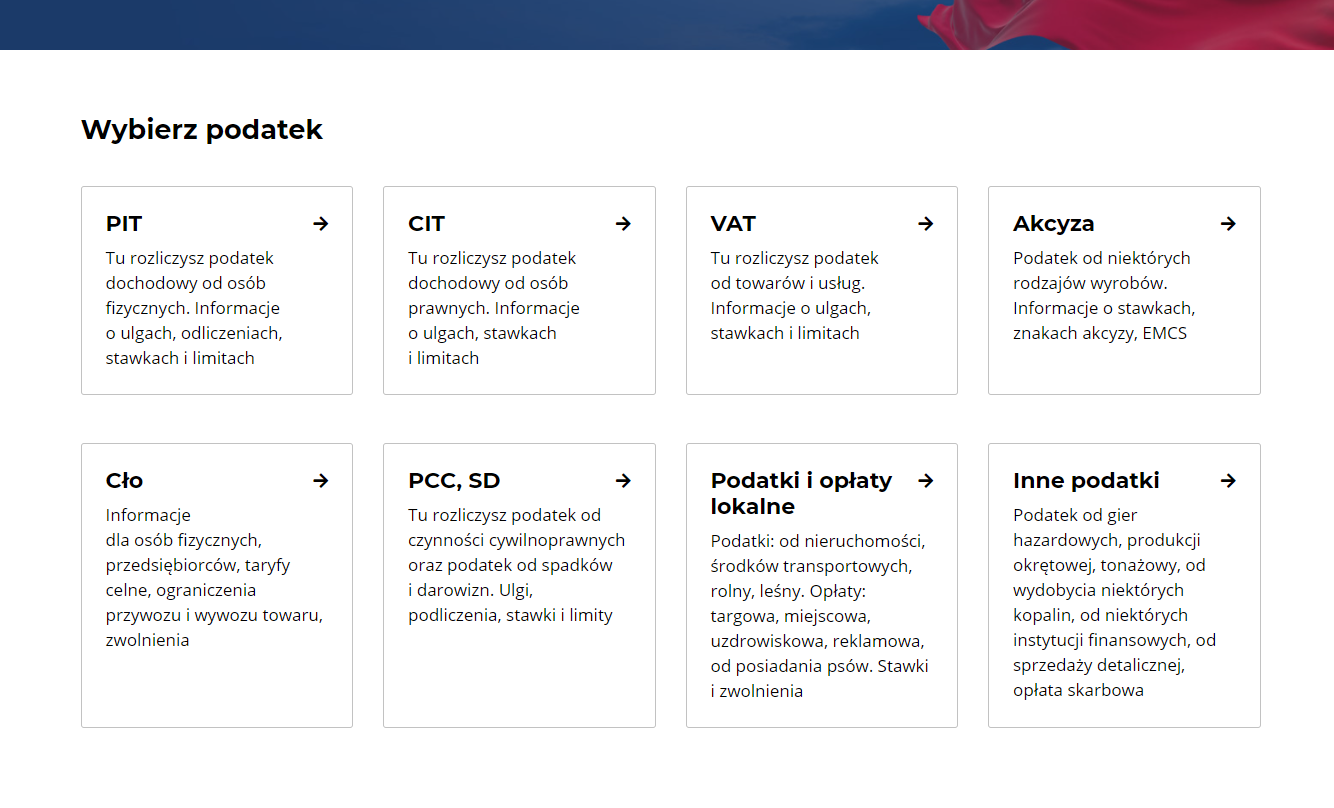Click Inne podatki description about gier hazardowych
Screen dimensions: 1334x808
(1114, 603)
